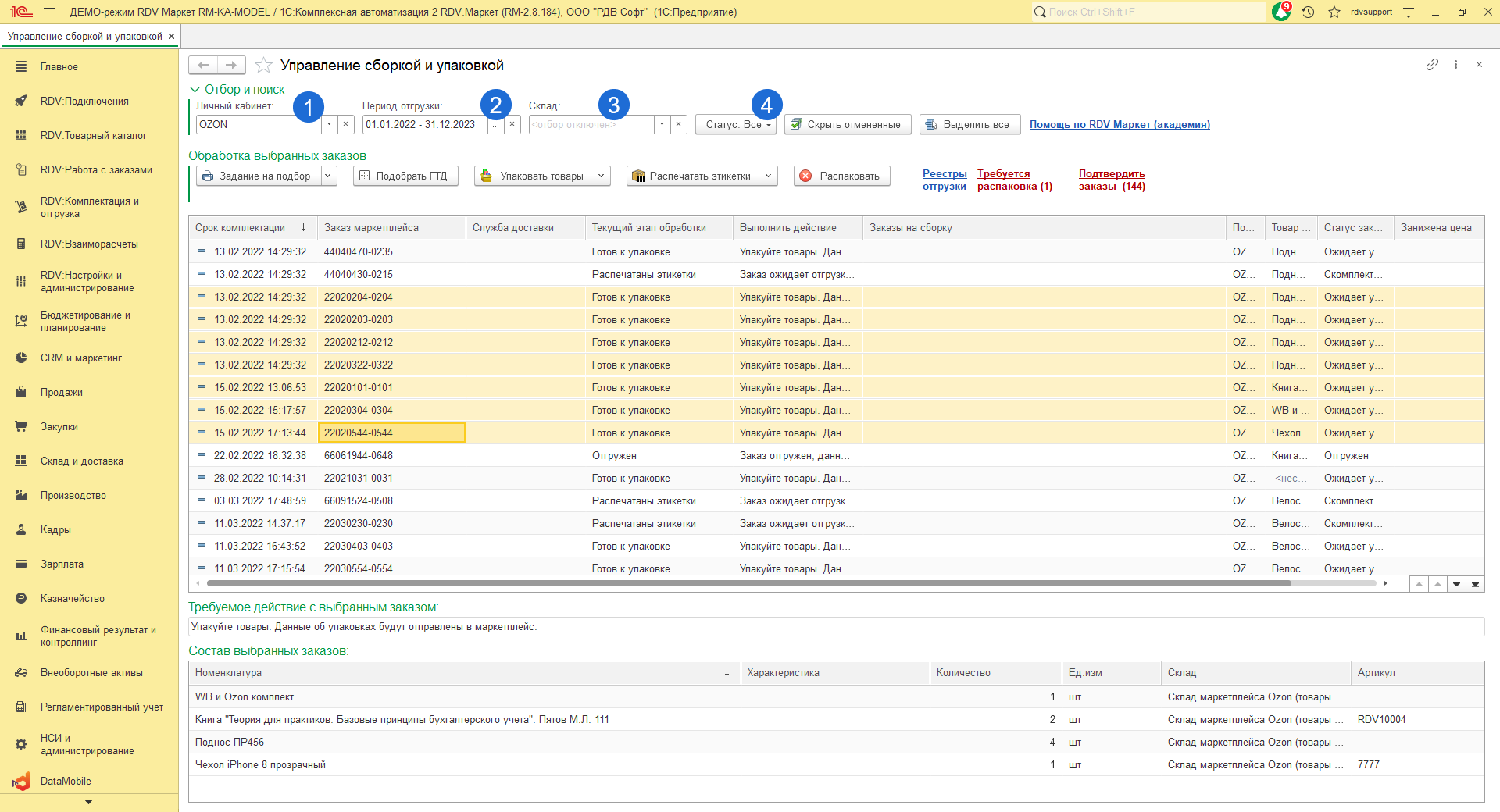Click back navigation arrow
1500x812 pixels.
203,66
